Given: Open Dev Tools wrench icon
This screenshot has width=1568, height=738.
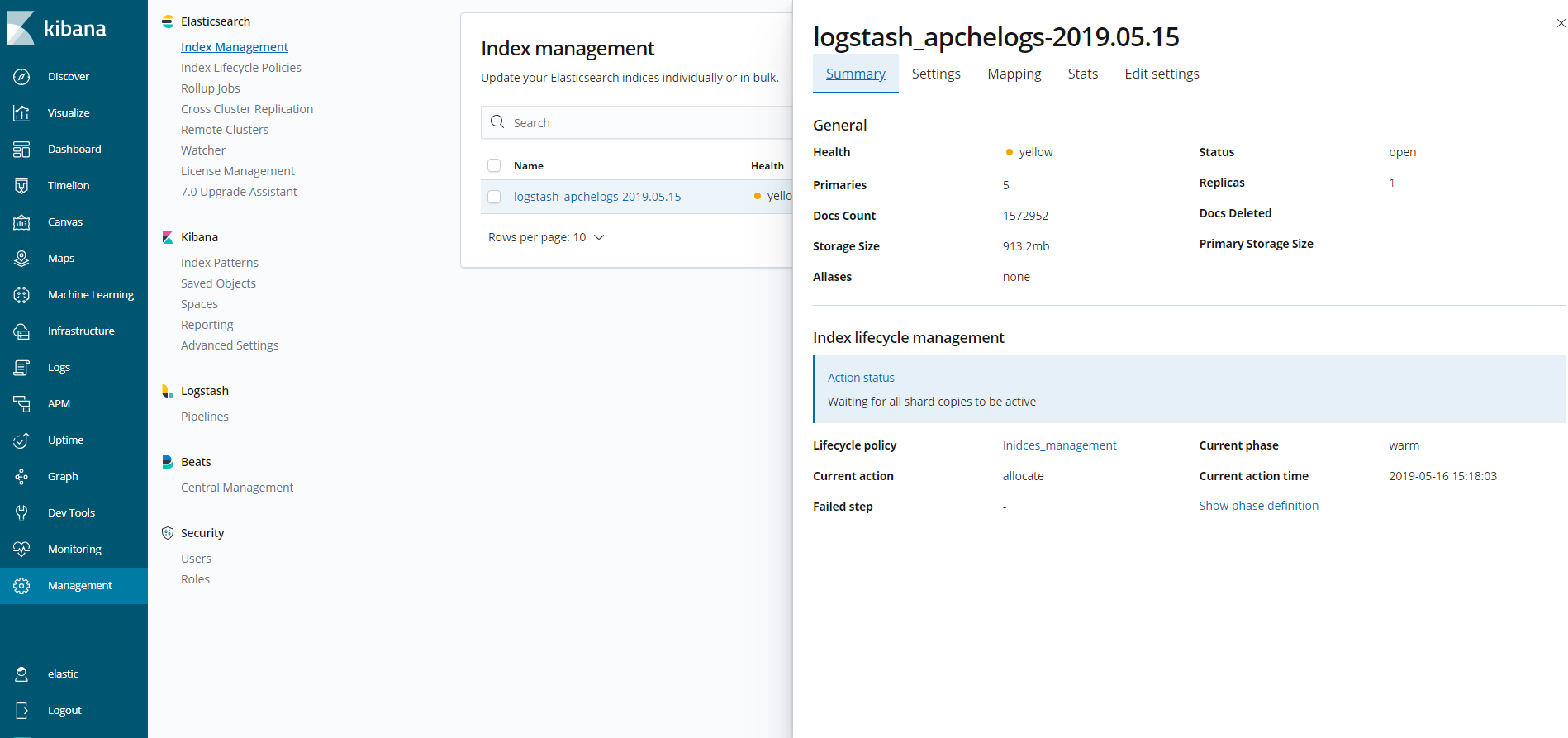Looking at the screenshot, I should point(21,513).
